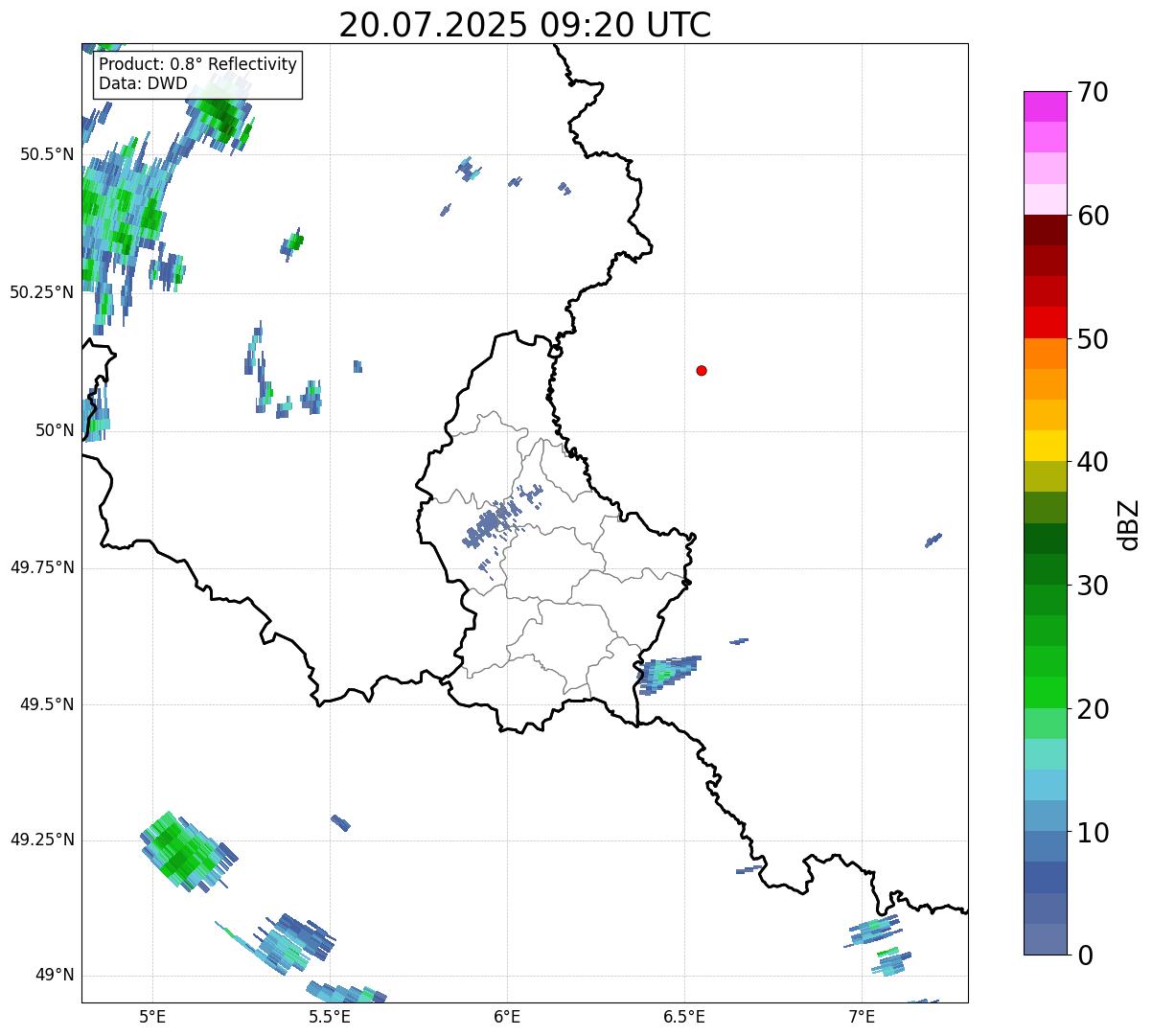The width and height of the screenshot is (1152, 1036).
Task: Click the "50.5°N" latitude label
Action: [x=47, y=154]
